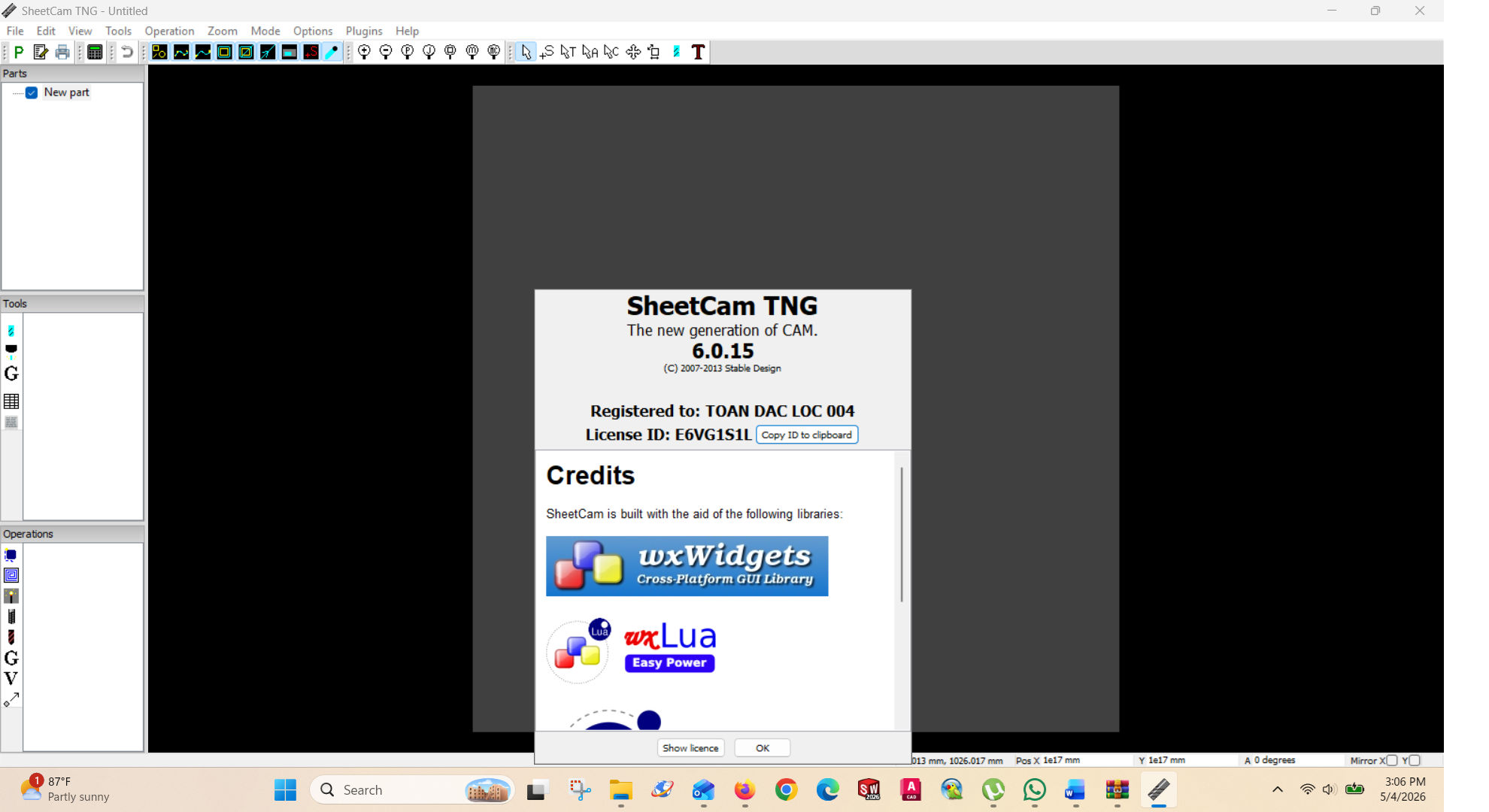Select the pointer A mode icon
The image size is (1489, 812).
tap(590, 52)
